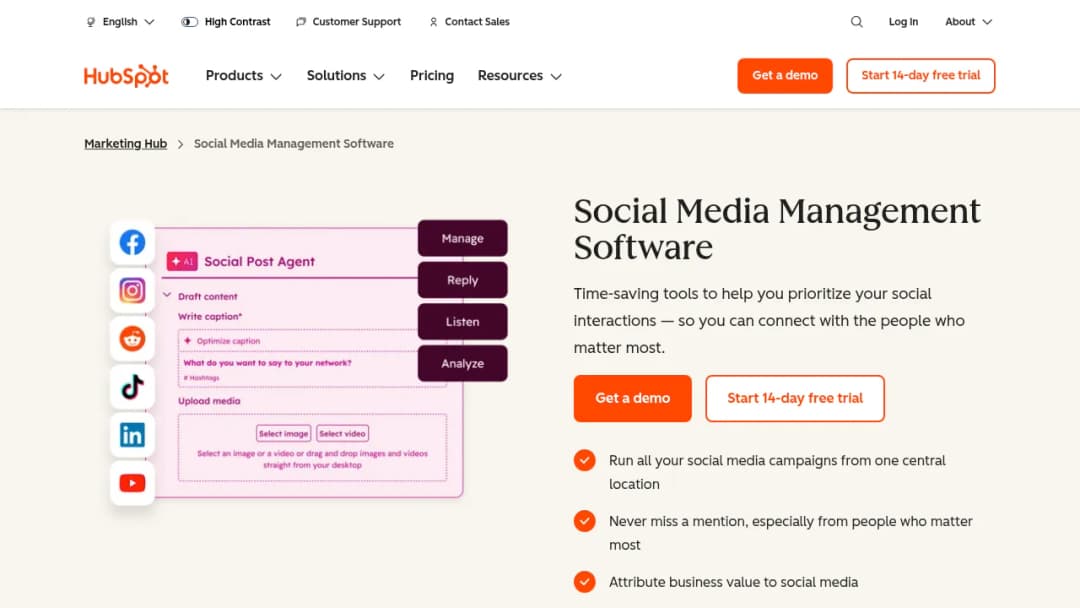Click the upload media drop zone

tap(312, 448)
